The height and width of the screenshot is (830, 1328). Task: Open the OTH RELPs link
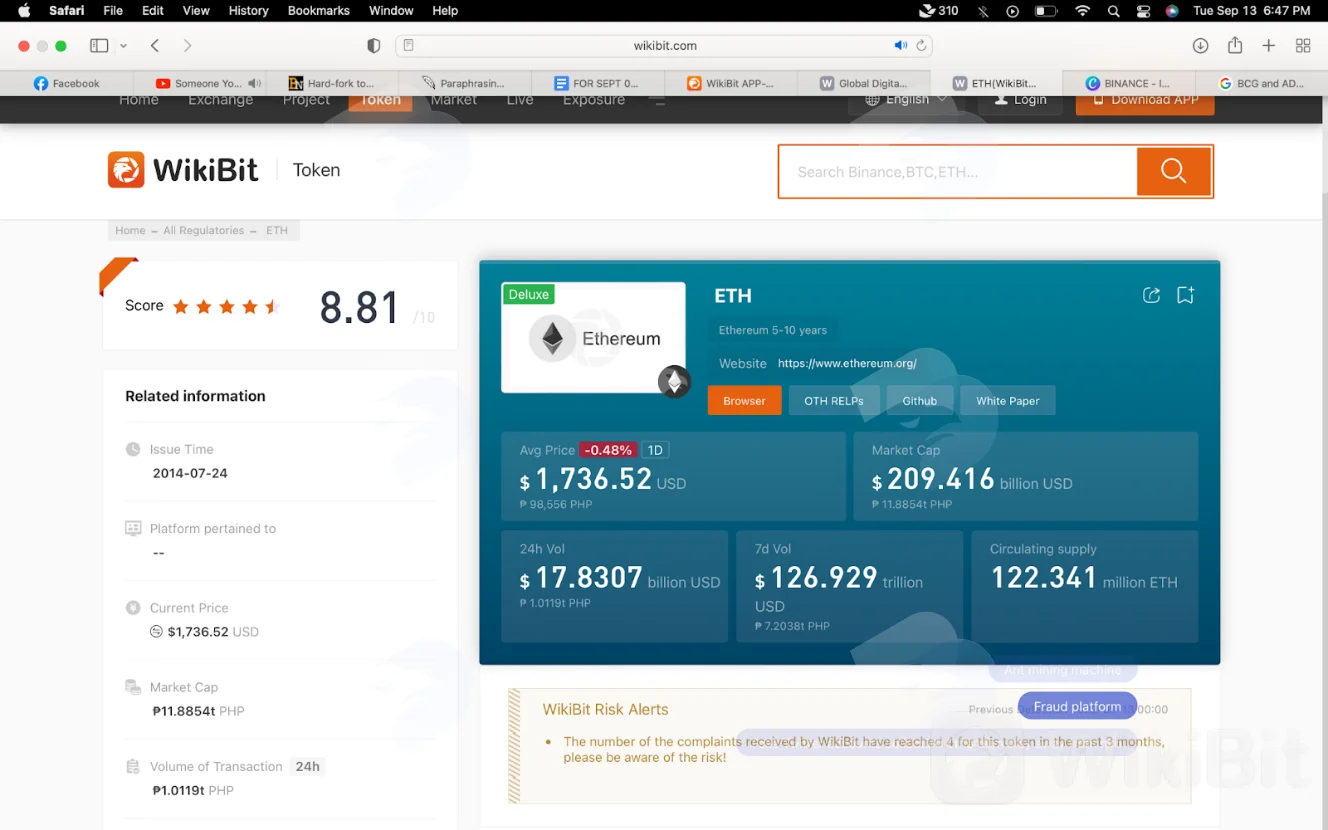[834, 400]
